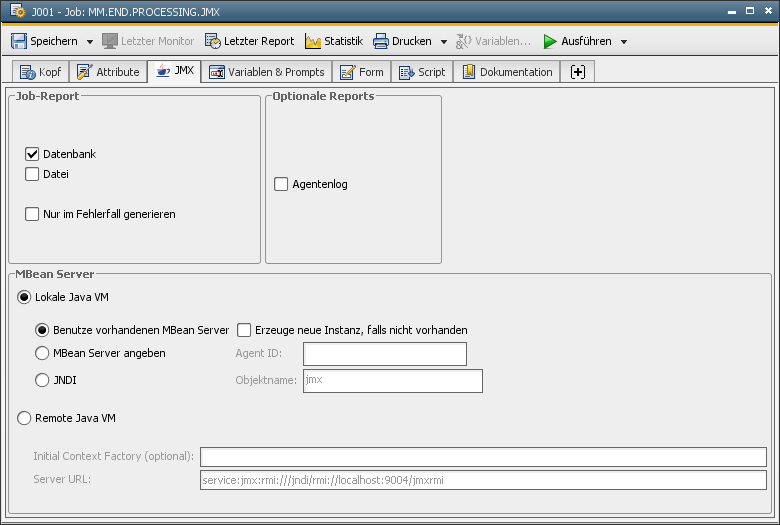Switch to the Attribute tab
This screenshot has width=780, height=525.
pyautogui.click(x=108, y=72)
